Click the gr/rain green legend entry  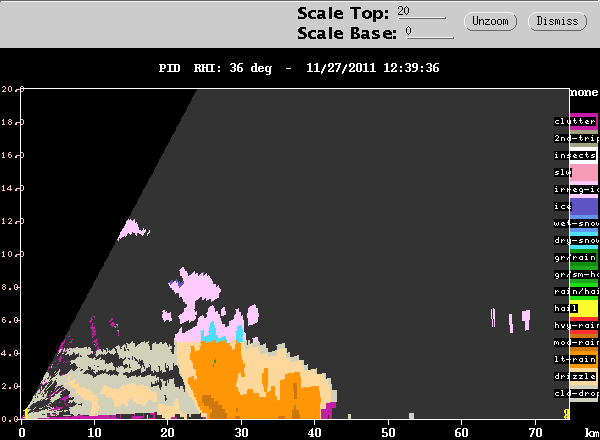pos(575,257)
